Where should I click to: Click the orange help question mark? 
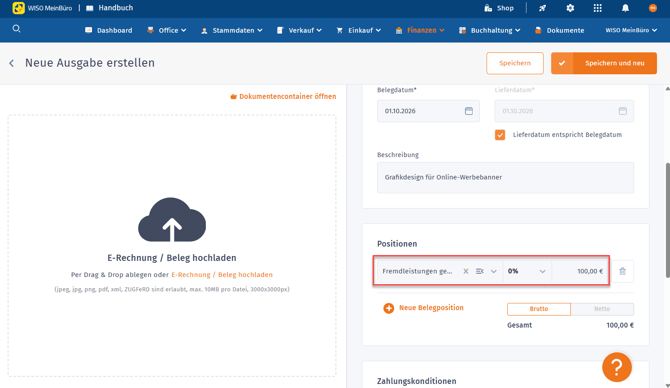(617, 367)
